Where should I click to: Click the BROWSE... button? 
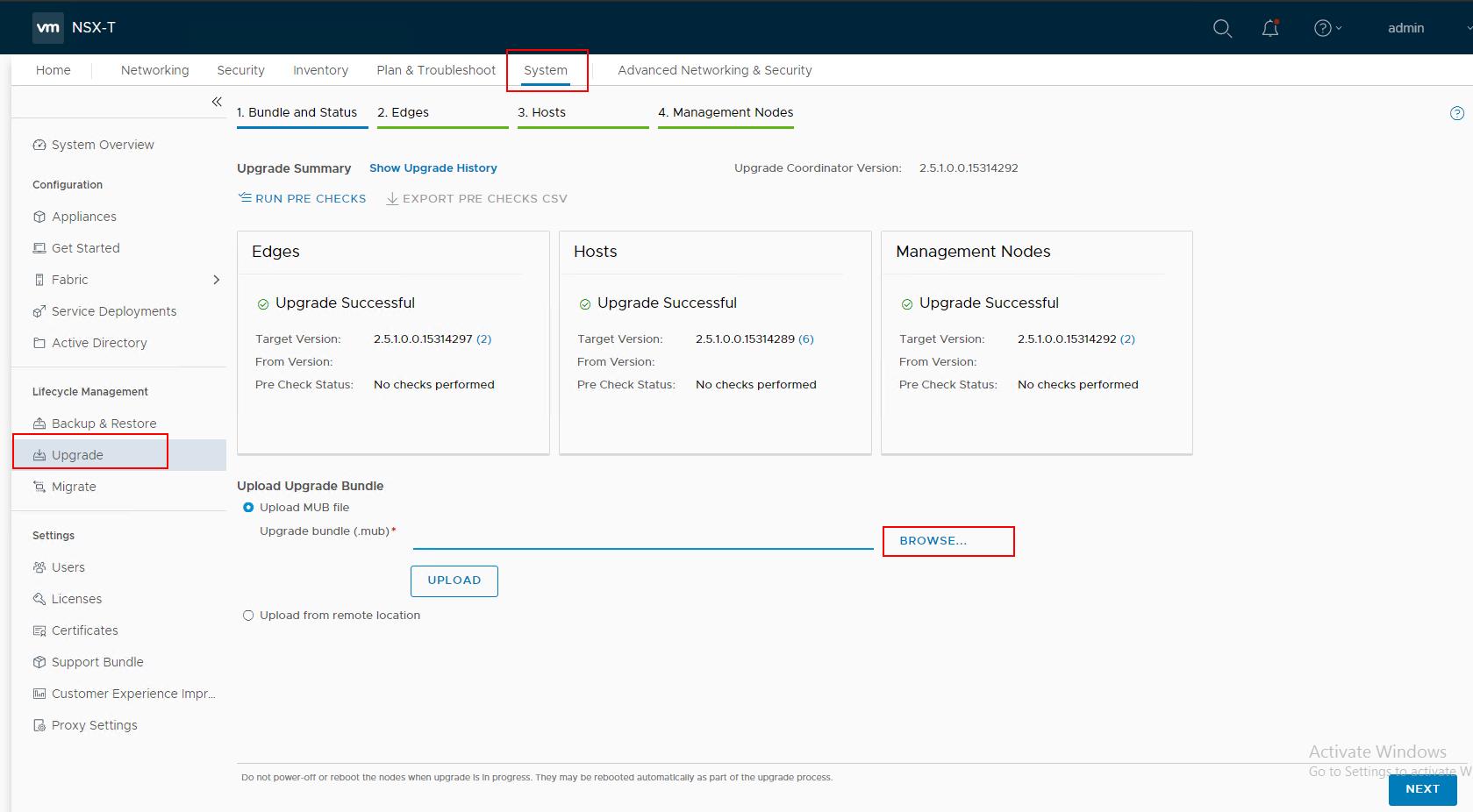pos(933,541)
